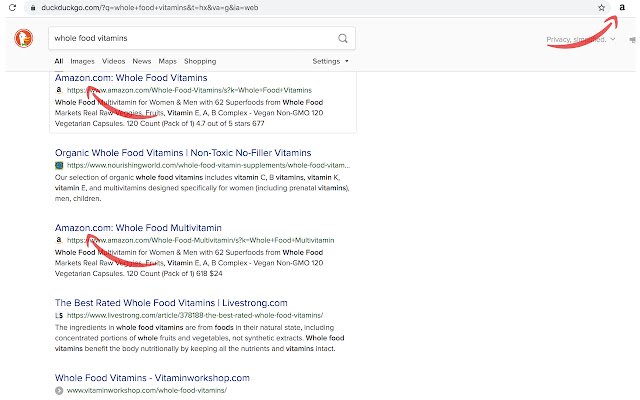Click the megaphone icon at the top right
The image size is (640, 400).
pyautogui.click(x=633, y=40)
